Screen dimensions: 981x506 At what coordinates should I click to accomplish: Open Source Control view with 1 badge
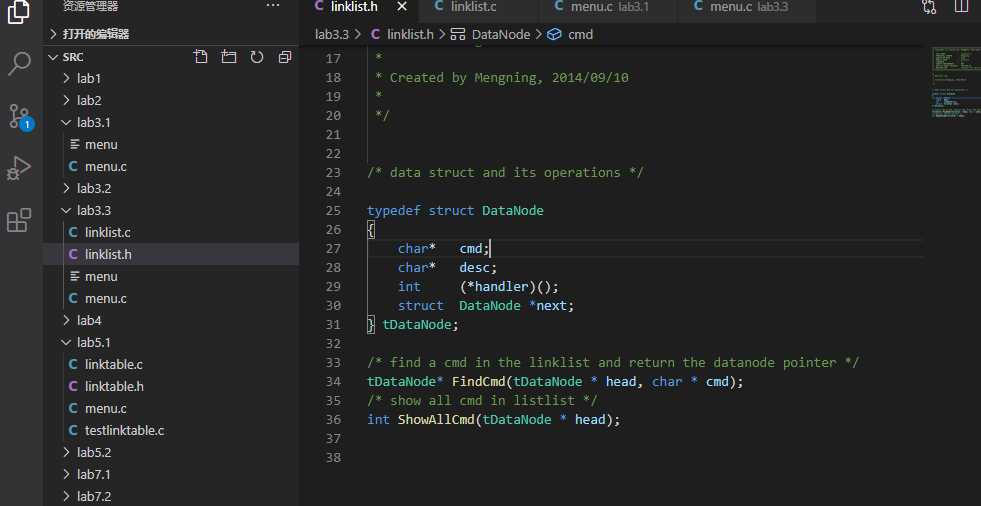tap(19, 116)
